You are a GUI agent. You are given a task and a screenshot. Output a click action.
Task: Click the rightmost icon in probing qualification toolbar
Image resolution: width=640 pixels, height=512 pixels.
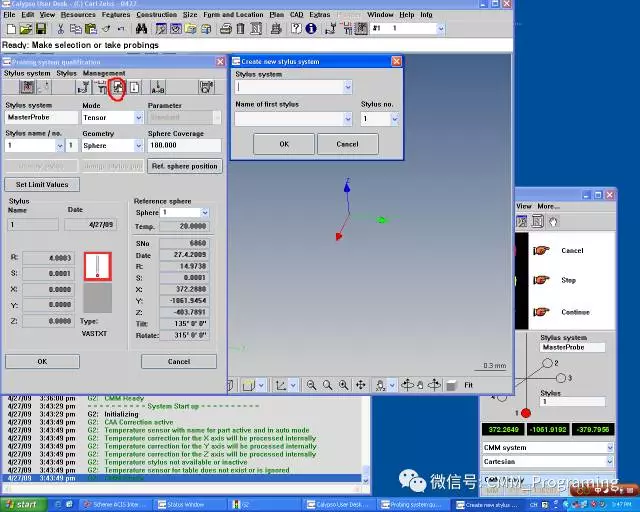pyautogui.click(x=206, y=87)
